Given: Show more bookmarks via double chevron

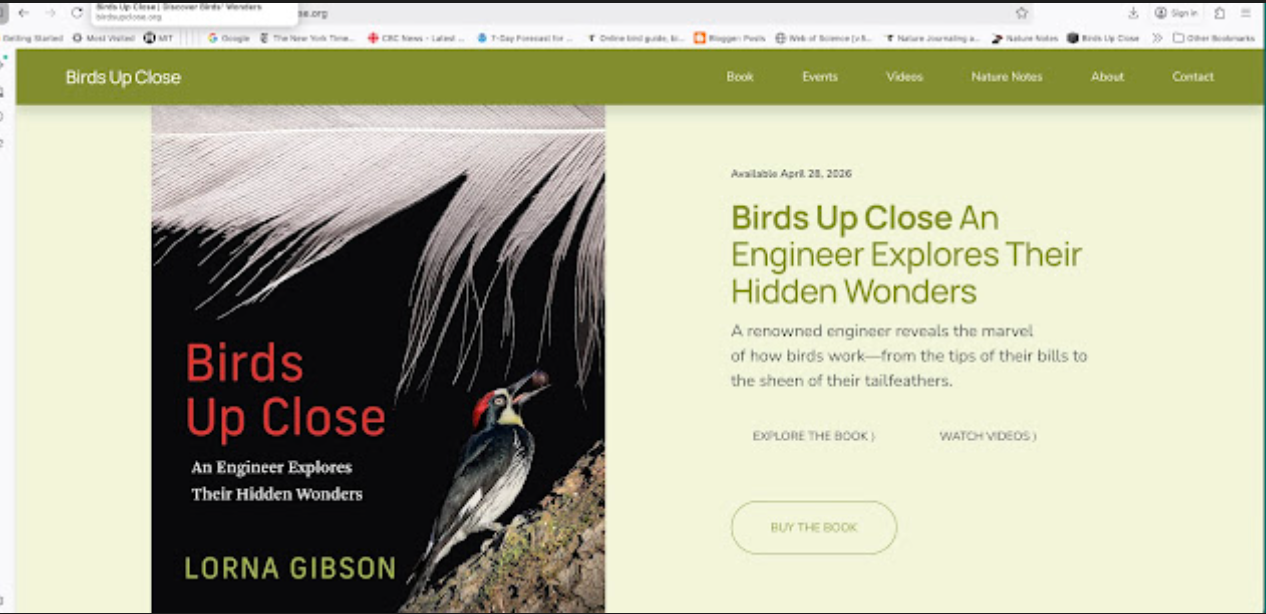Looking at the screenshot, I should 1157,38.
